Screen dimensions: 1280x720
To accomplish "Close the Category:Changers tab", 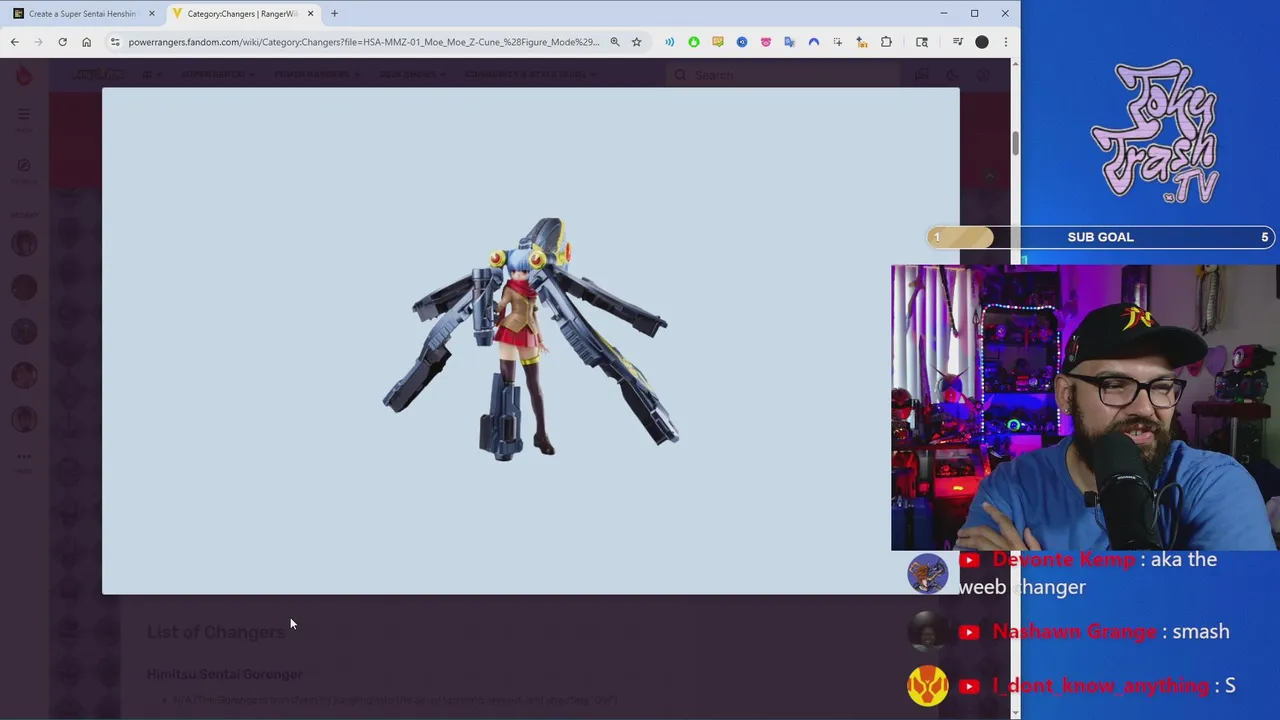I will (x=310, y=13).
